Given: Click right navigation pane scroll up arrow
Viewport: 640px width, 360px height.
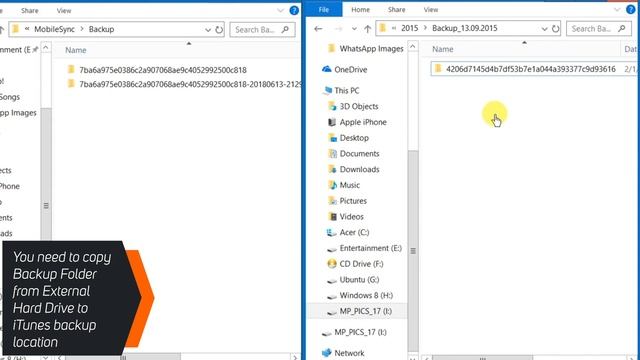Looking at the screenshot, I should pos(413,47).
